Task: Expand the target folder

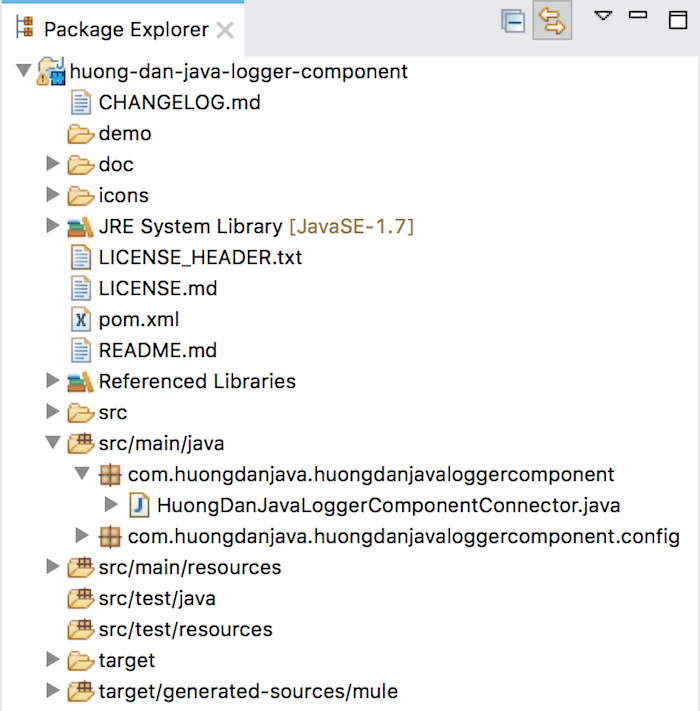Action: click(53, 659)
